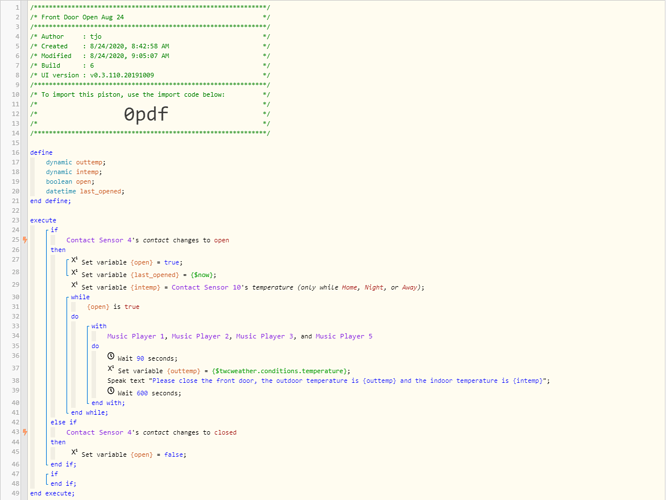Screen dimensions: 670x500
Task: Click the 'end execute;' statement
Action: point(52,494)
